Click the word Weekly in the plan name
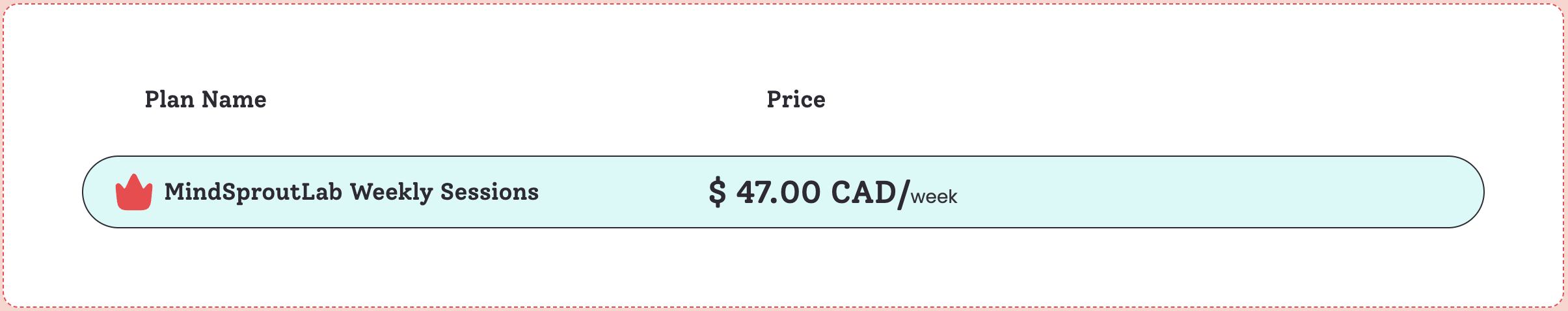The image size is (1568, 311). tap(391, 193)
